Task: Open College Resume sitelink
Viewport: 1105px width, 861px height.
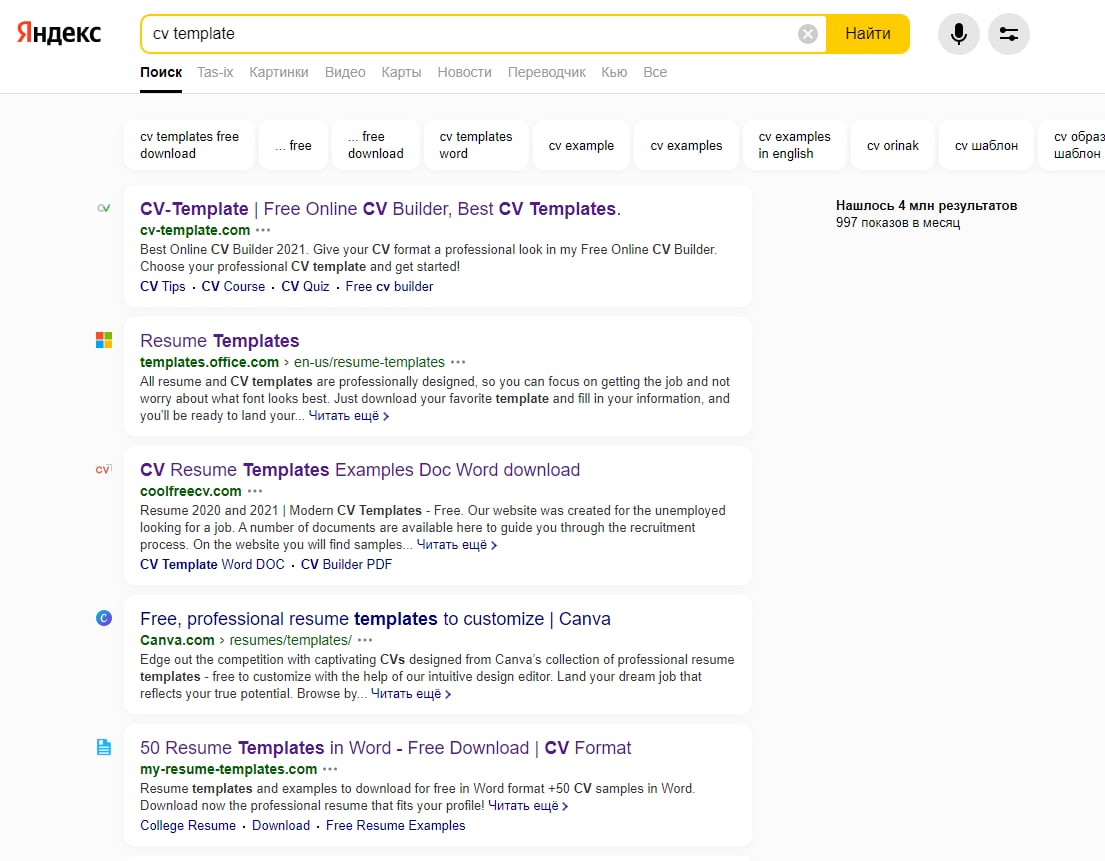Action: pos(187,826)
